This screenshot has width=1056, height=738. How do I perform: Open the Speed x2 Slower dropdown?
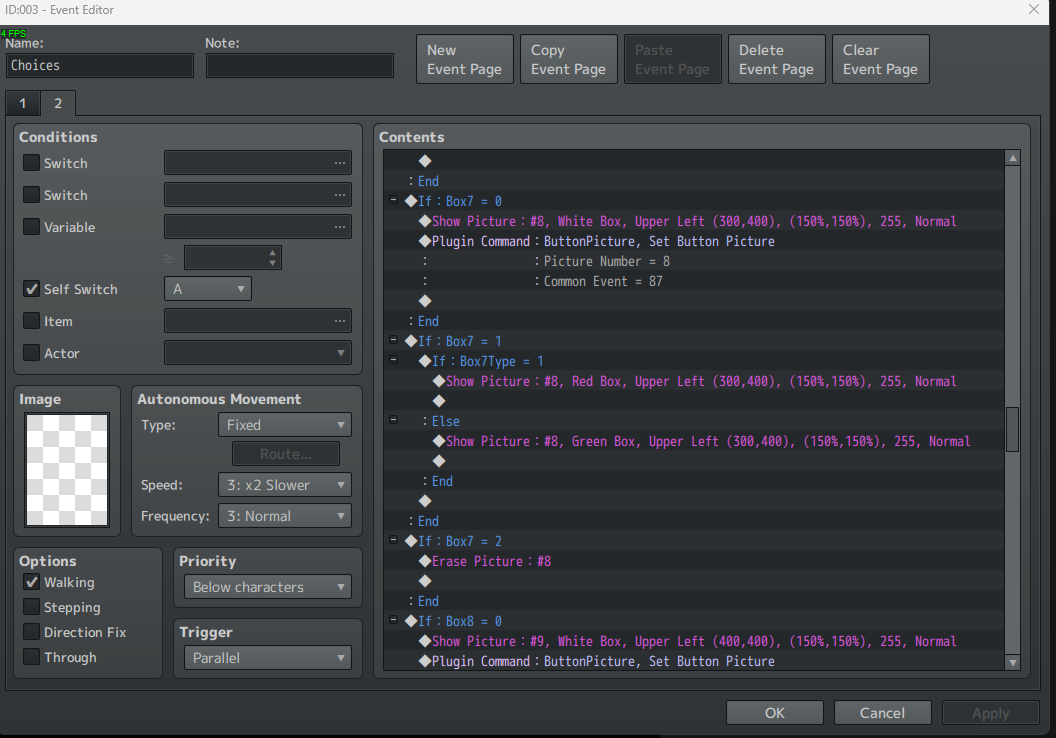284,485
